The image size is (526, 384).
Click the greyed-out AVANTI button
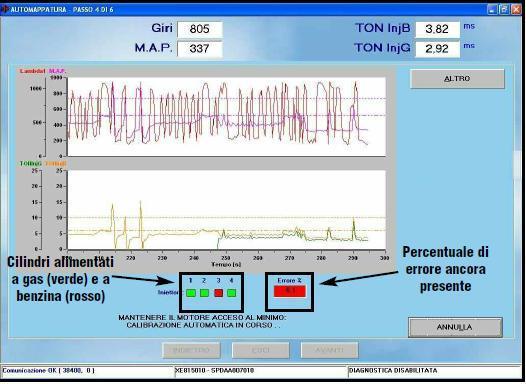pyautogui.click(x=329, y=350)
